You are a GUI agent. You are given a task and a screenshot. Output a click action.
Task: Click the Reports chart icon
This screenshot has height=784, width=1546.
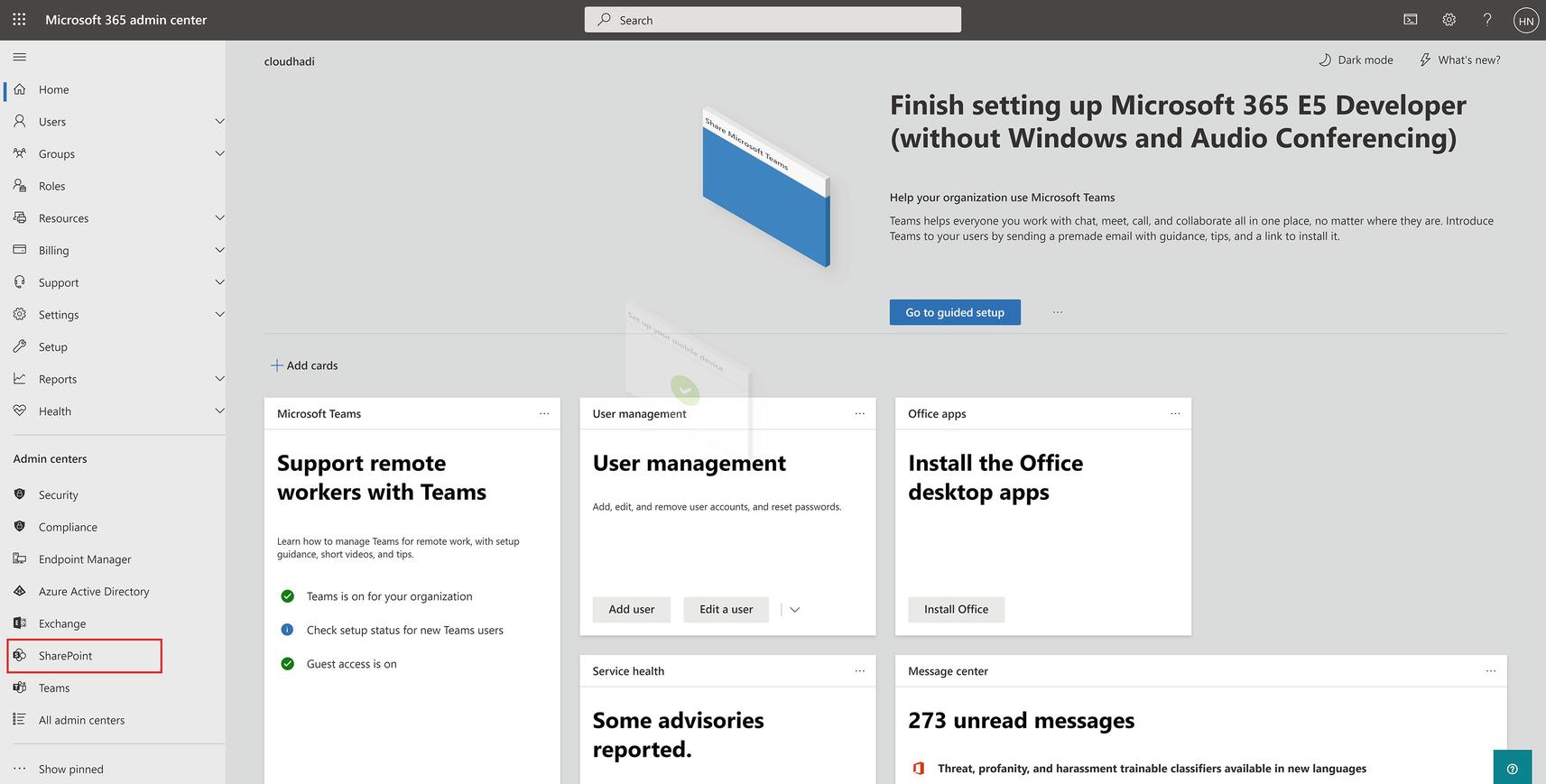(x=20, y=379)
